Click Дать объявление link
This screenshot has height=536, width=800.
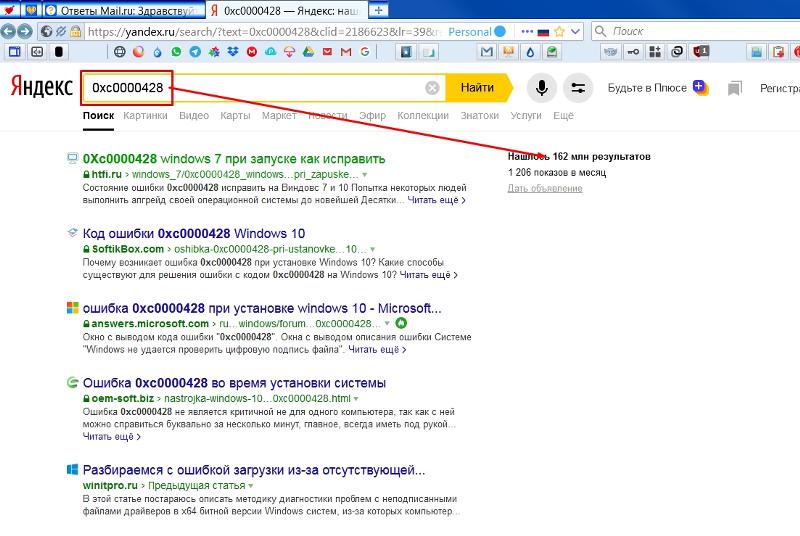tap(545, 188)
